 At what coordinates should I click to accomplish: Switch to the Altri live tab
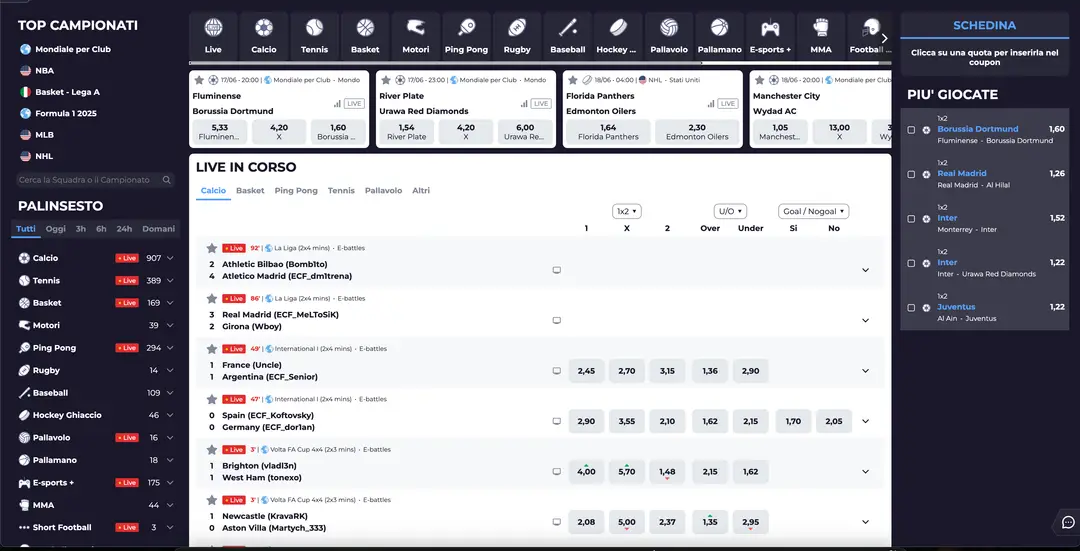click(421, 190)
